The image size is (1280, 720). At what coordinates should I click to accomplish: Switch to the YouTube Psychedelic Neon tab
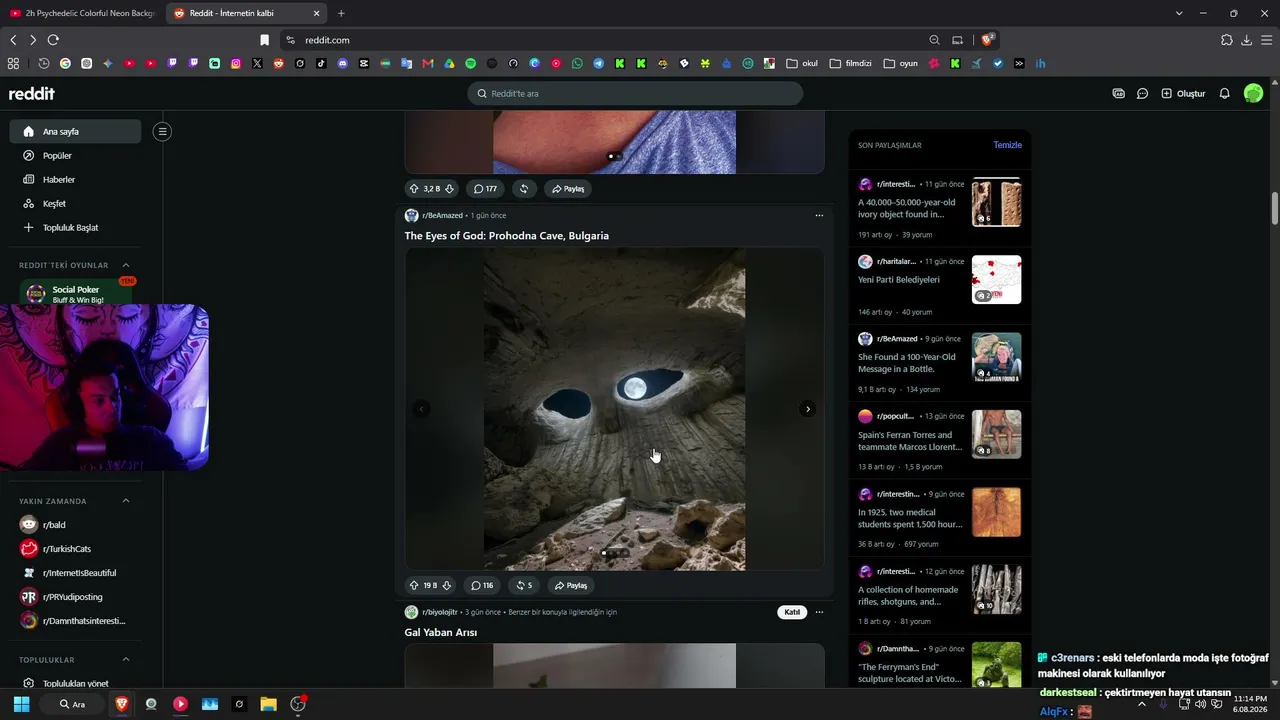click(82, 13)
